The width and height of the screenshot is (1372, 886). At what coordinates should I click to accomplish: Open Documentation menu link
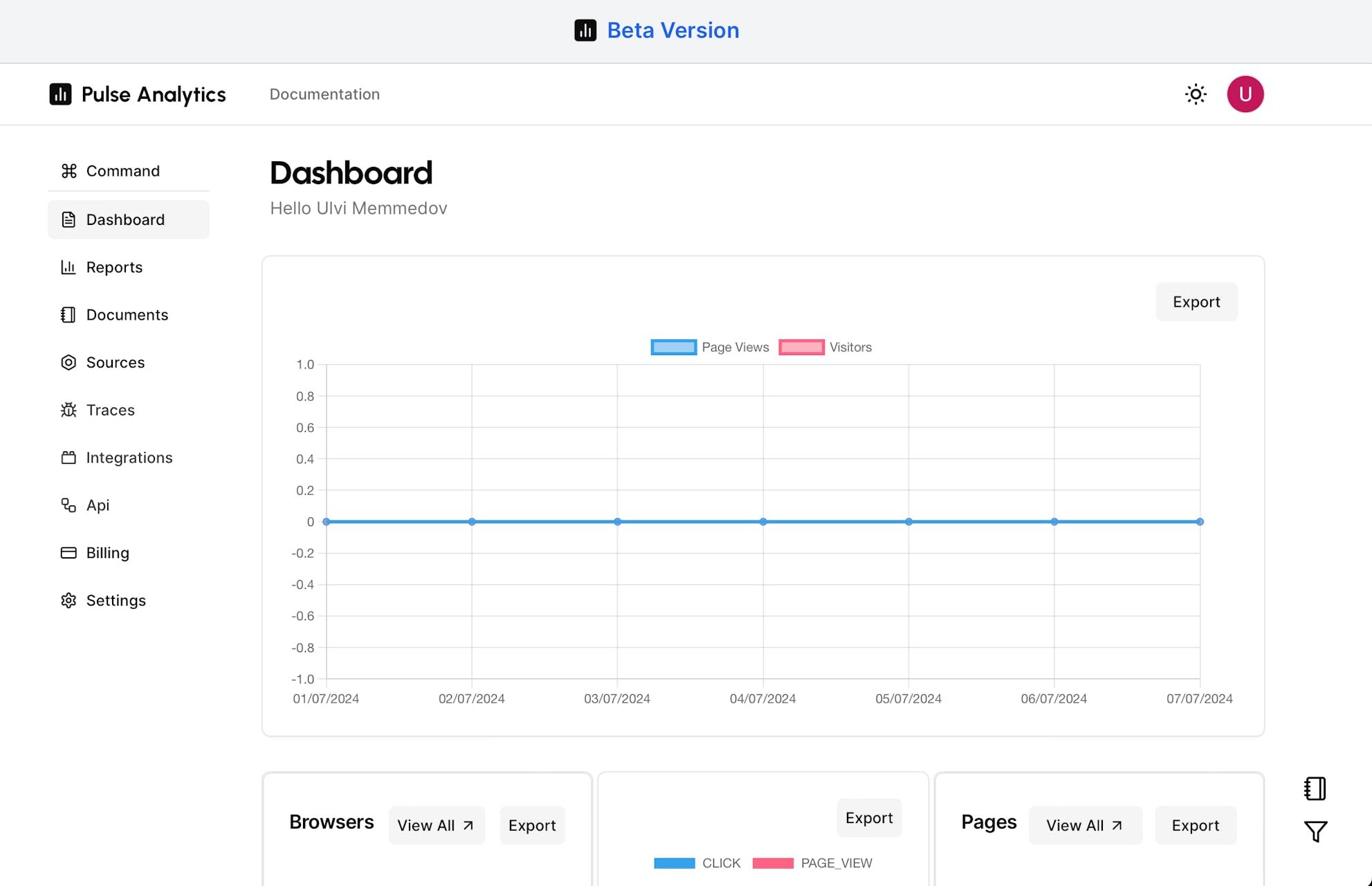324,93
